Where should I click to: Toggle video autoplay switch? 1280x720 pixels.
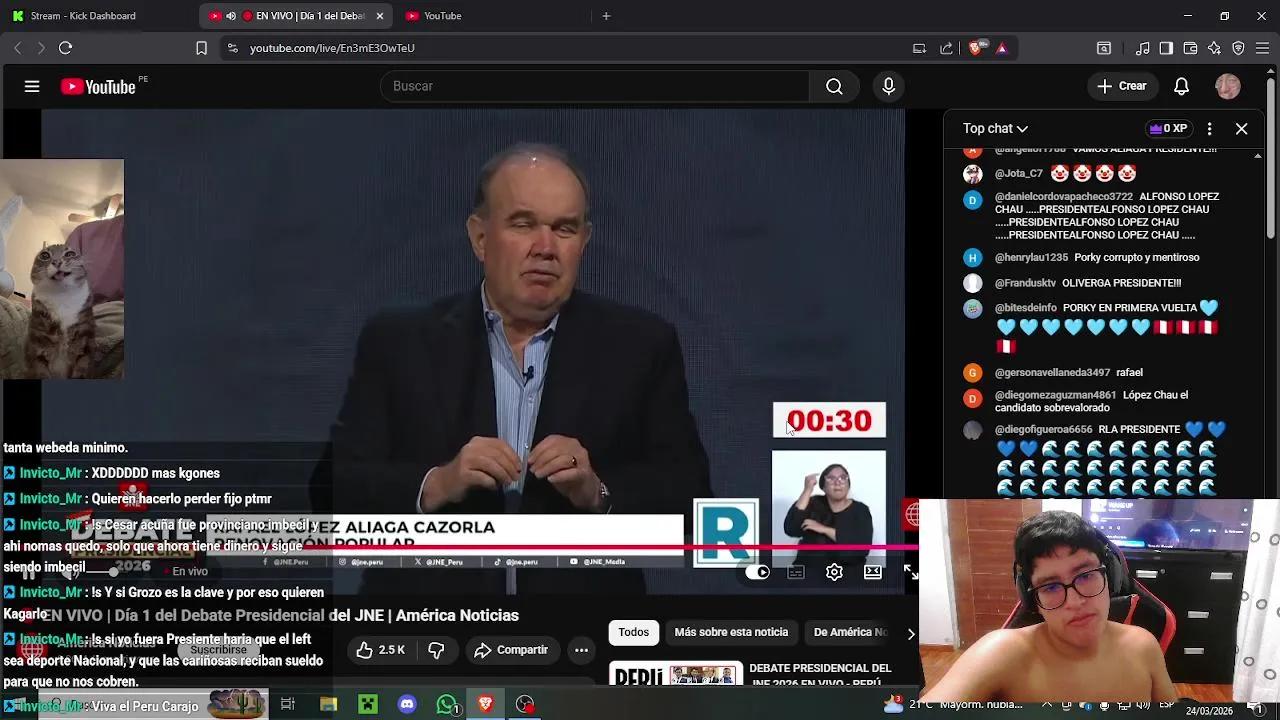[x=757, y=572]
